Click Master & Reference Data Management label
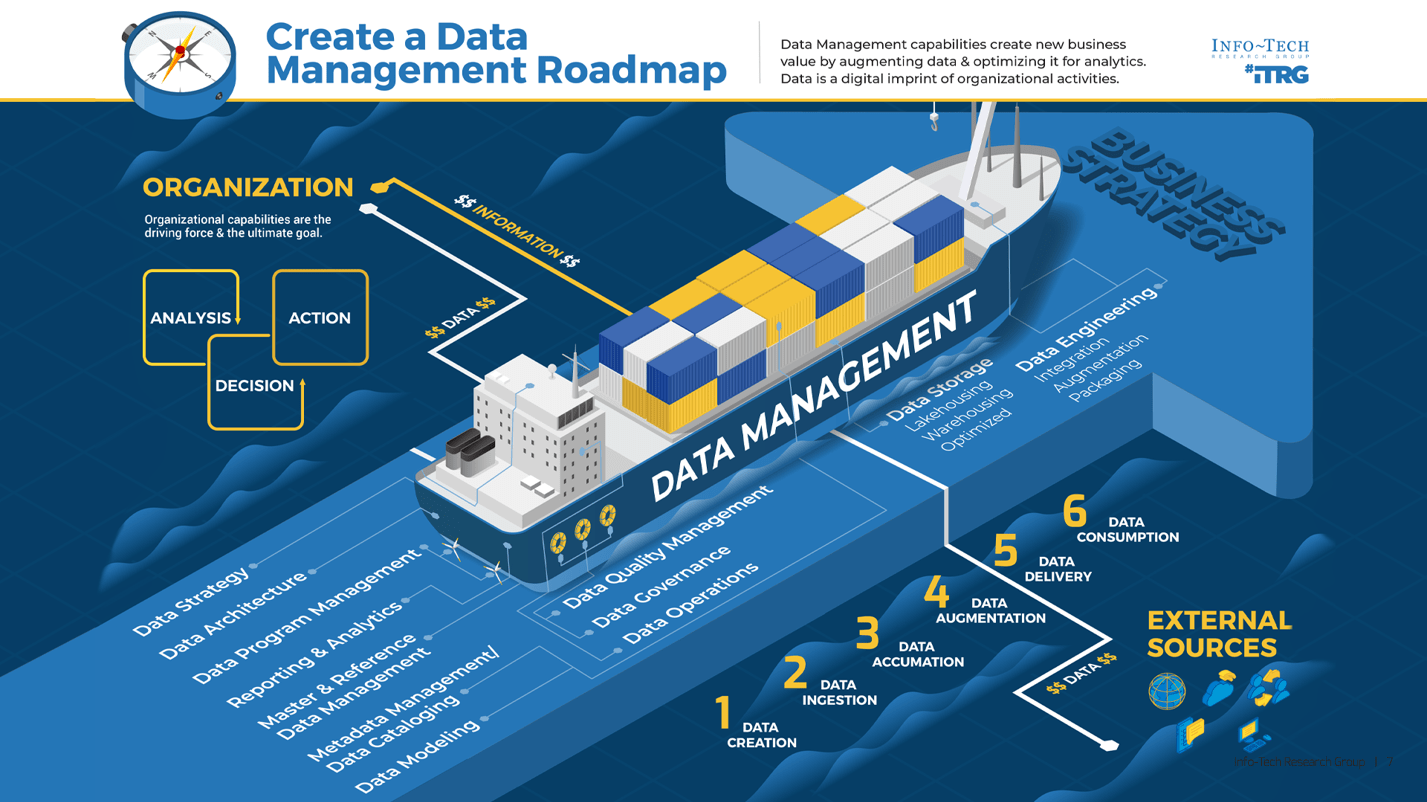 pos(345,685)
